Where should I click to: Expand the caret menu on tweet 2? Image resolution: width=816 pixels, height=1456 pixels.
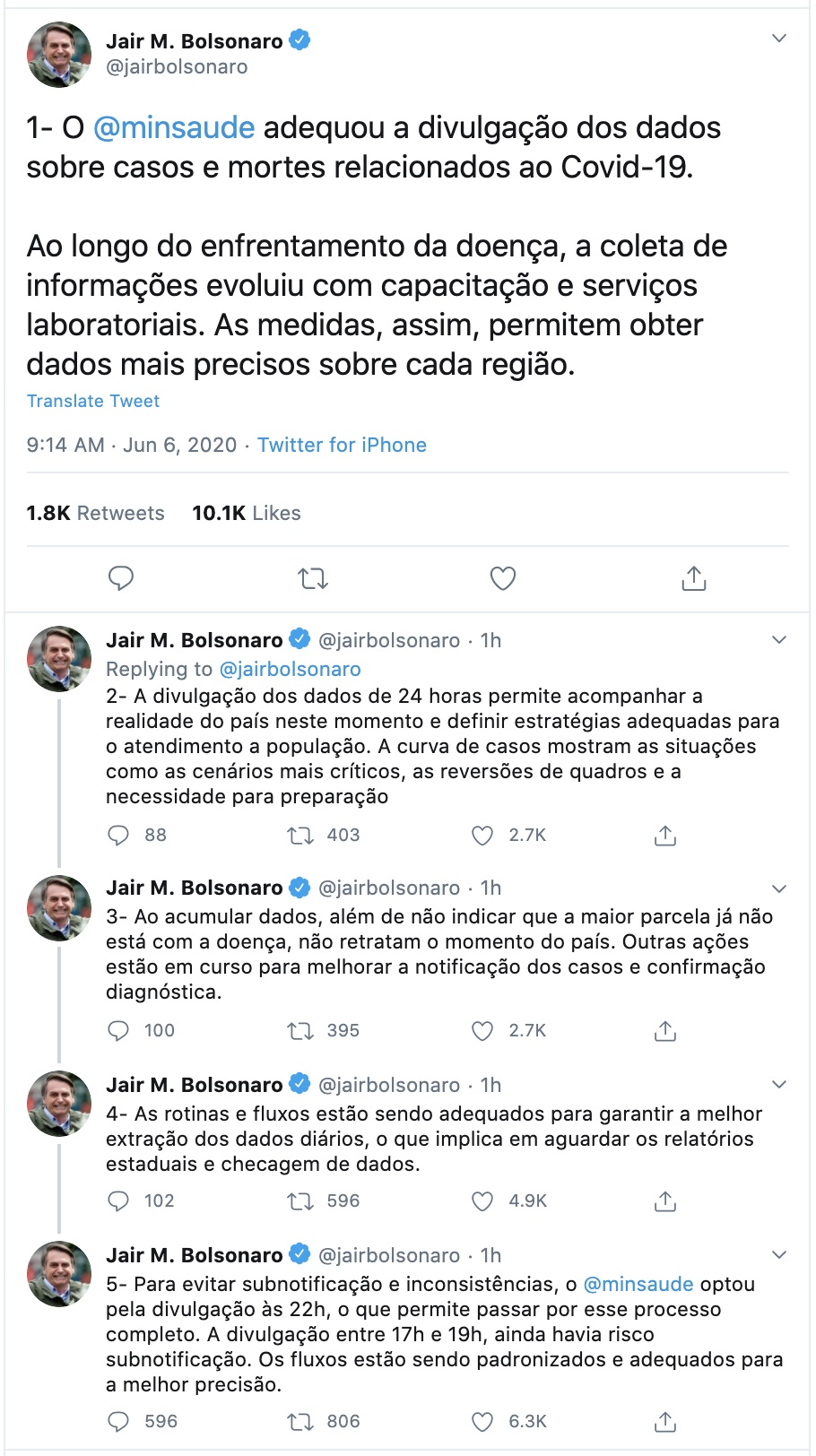click(777, 640)
